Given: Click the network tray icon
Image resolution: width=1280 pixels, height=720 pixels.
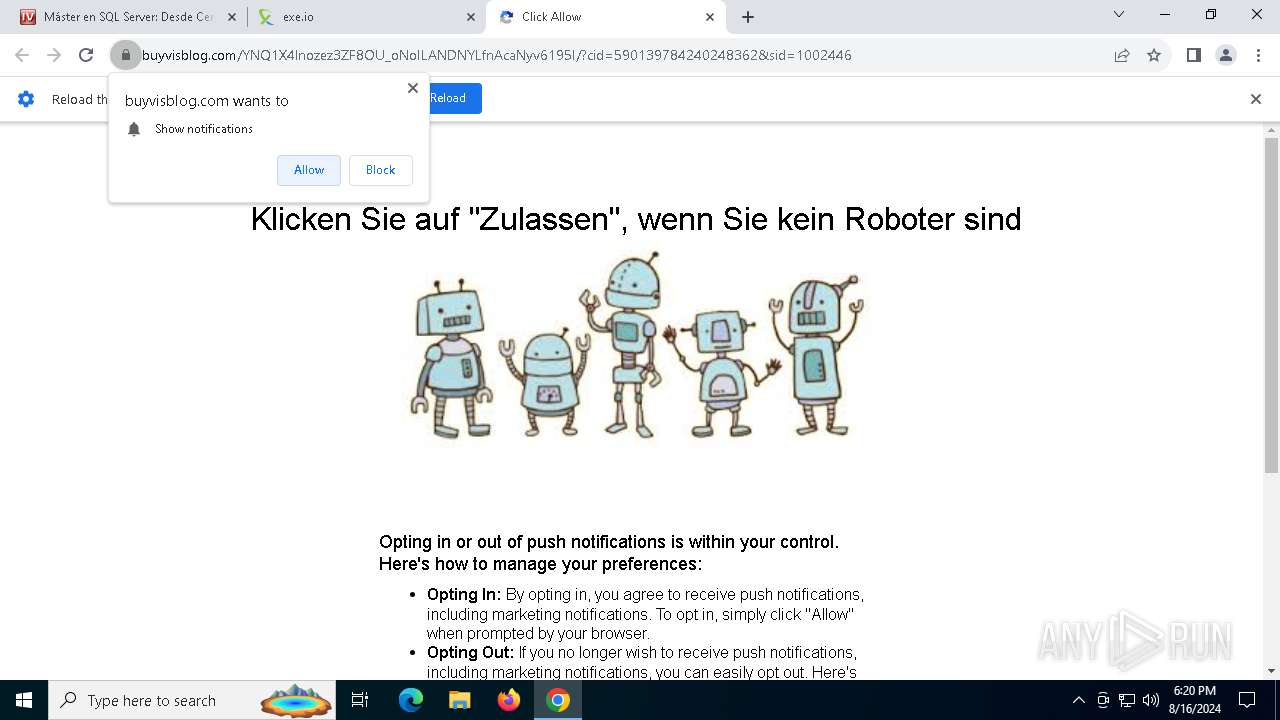Looking at the screenshot, I should (1127, 700).
